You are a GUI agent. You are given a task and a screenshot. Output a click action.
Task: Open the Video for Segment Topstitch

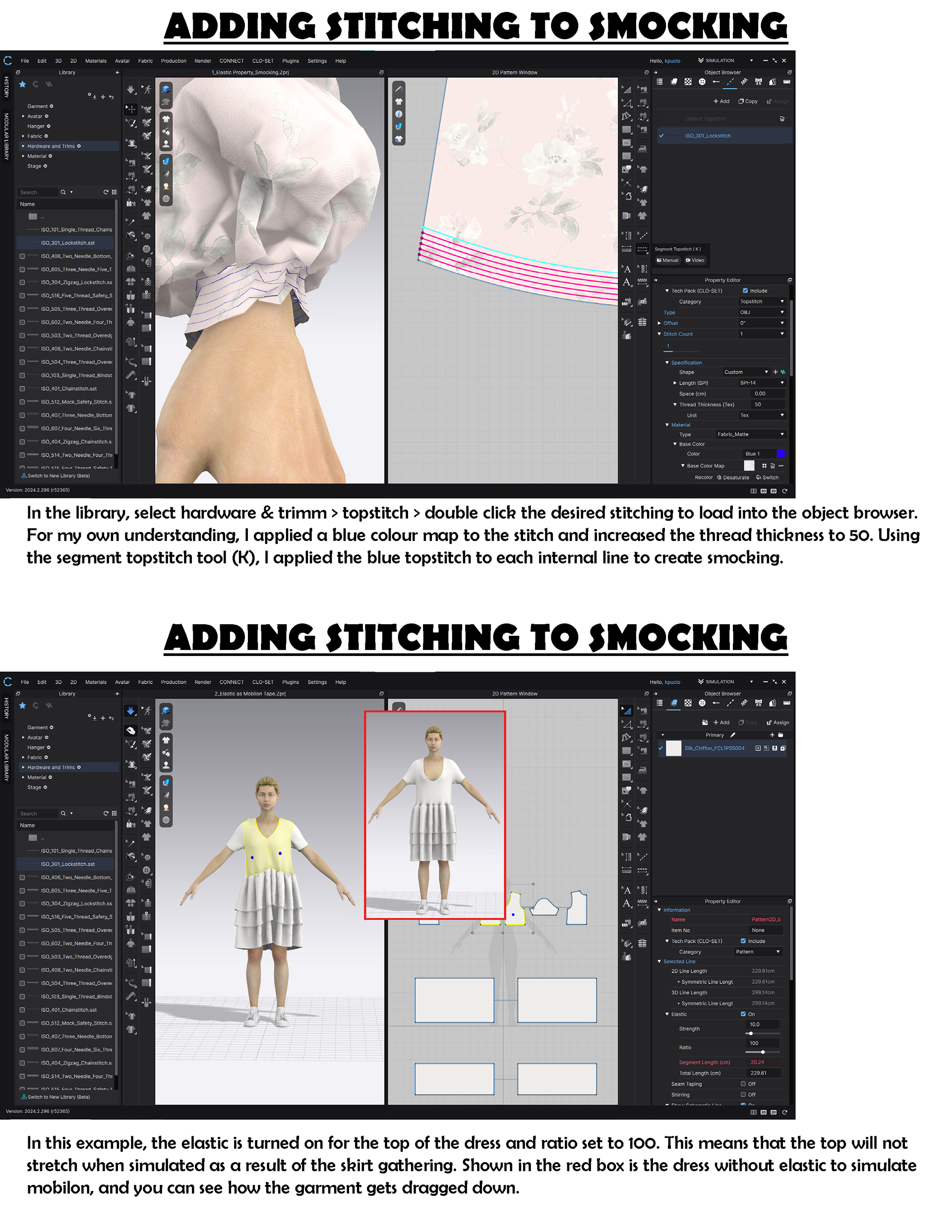[695, 261]
